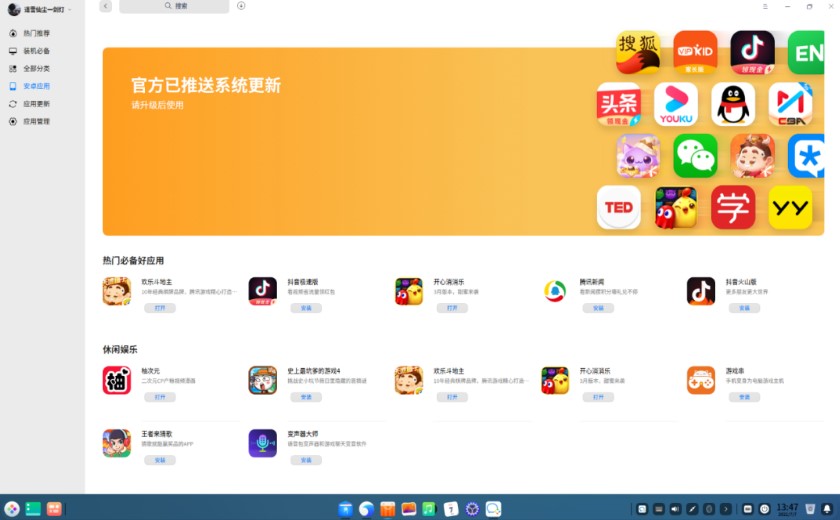The width and height of the screenshot is (840, 520).
Task: Focus the 搜索 search field
Action: (174, 6)
